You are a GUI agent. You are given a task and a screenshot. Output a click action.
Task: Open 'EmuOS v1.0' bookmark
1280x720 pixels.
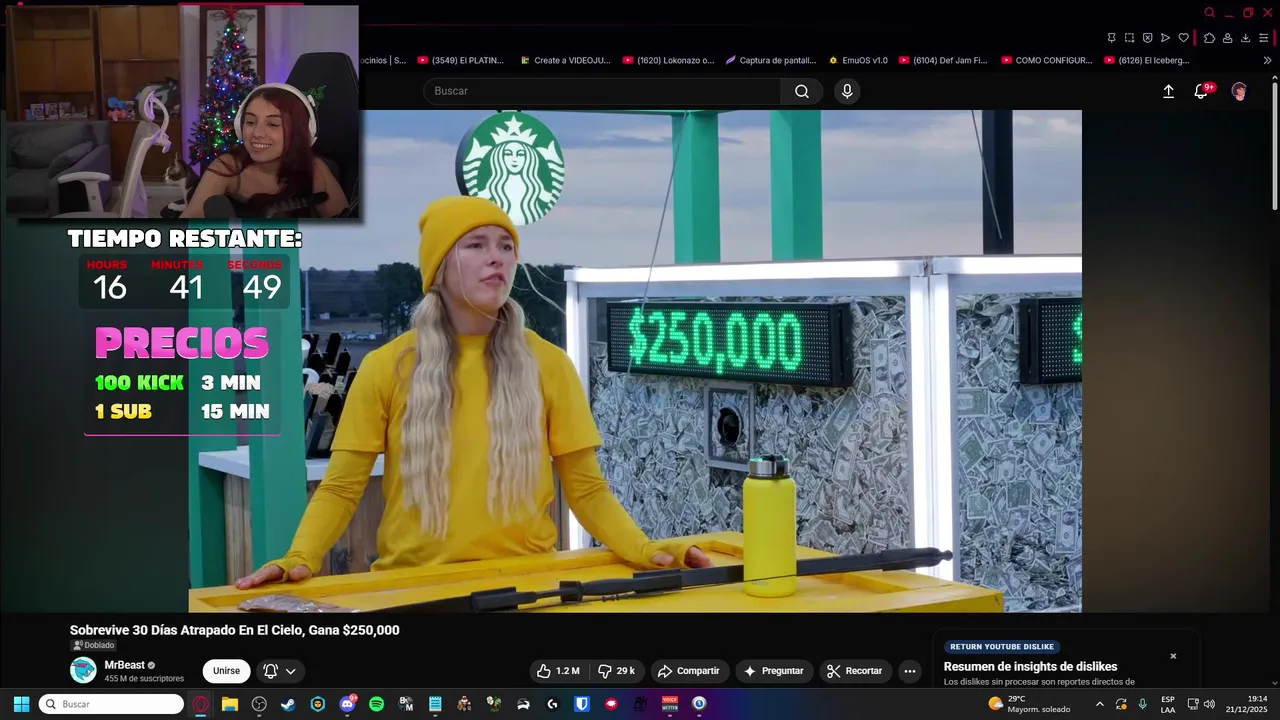[x=858, y=60]
